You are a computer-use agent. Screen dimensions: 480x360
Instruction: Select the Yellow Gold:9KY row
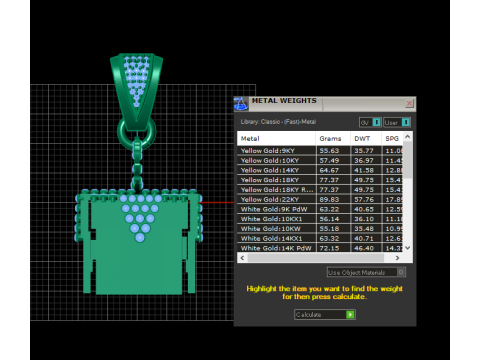(x=320, y=151)
